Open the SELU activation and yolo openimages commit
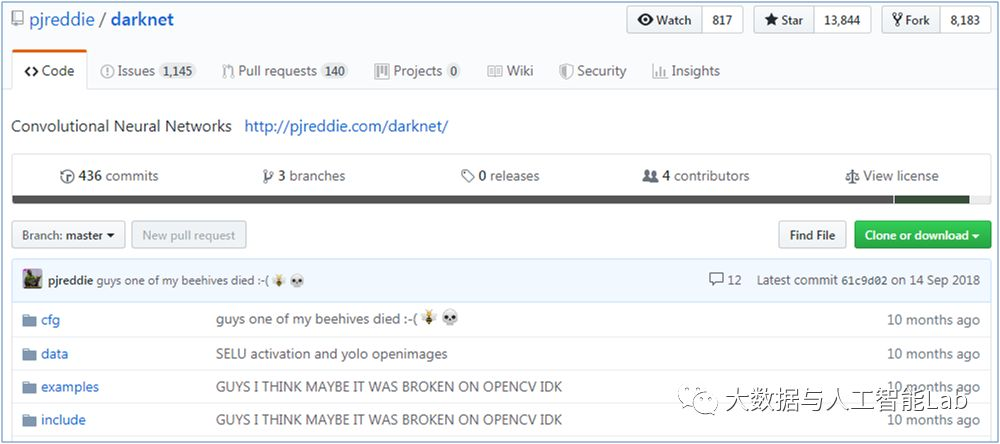 (332, 354)
